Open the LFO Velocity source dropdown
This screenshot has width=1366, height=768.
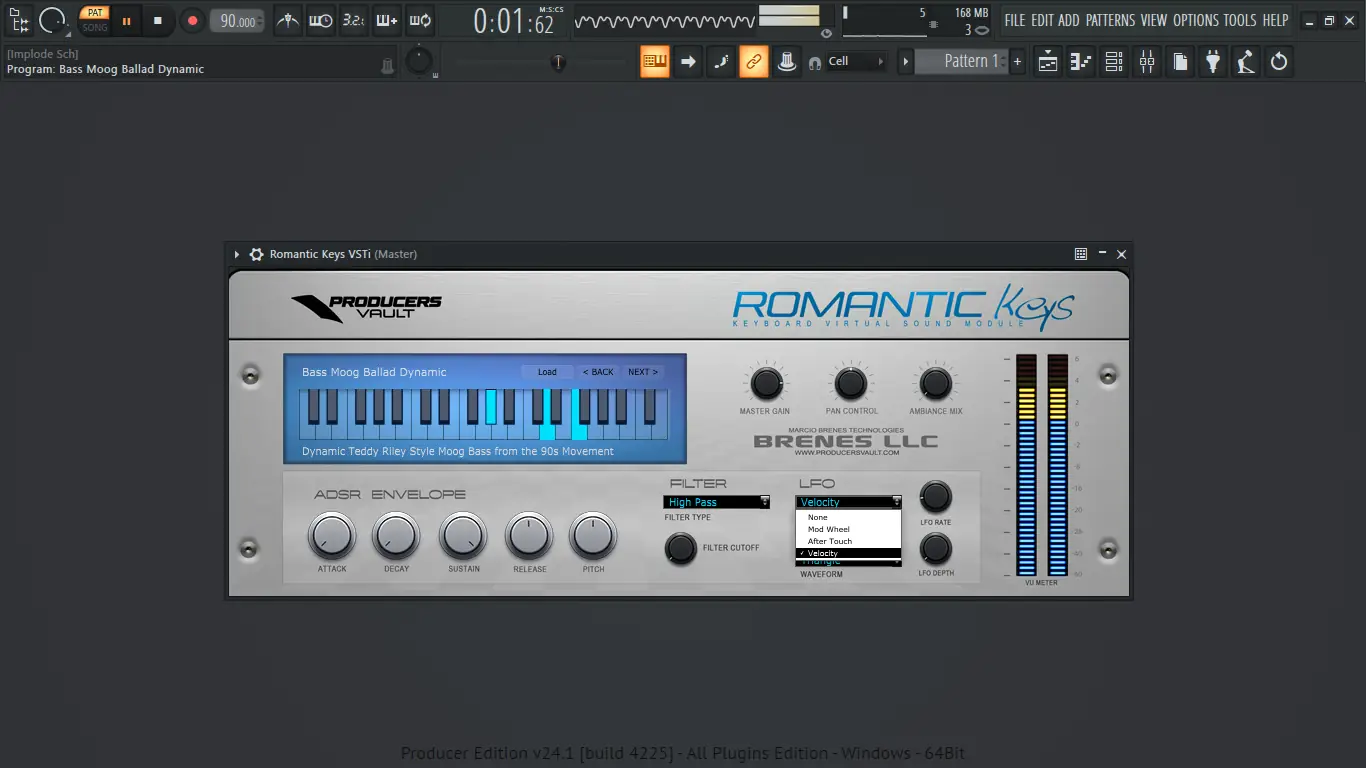pos(850,502)
